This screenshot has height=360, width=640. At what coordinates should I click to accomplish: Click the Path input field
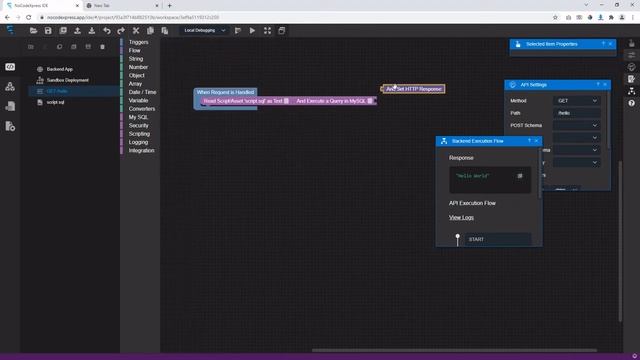point(576,113)
